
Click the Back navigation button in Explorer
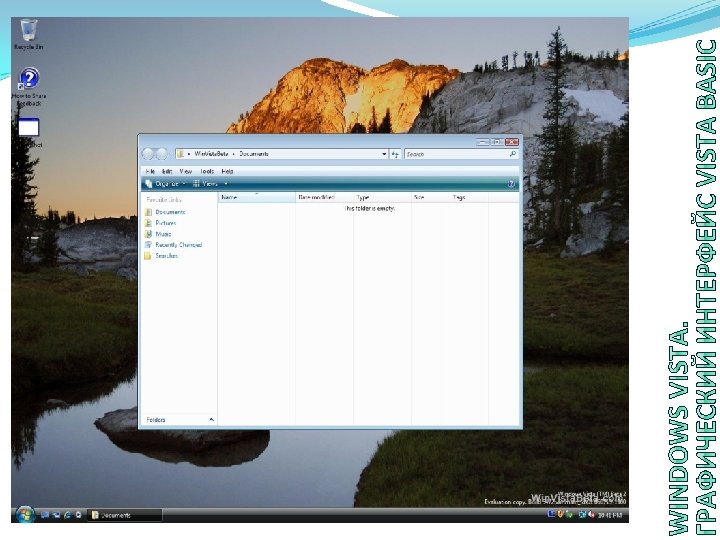(148, 154)
